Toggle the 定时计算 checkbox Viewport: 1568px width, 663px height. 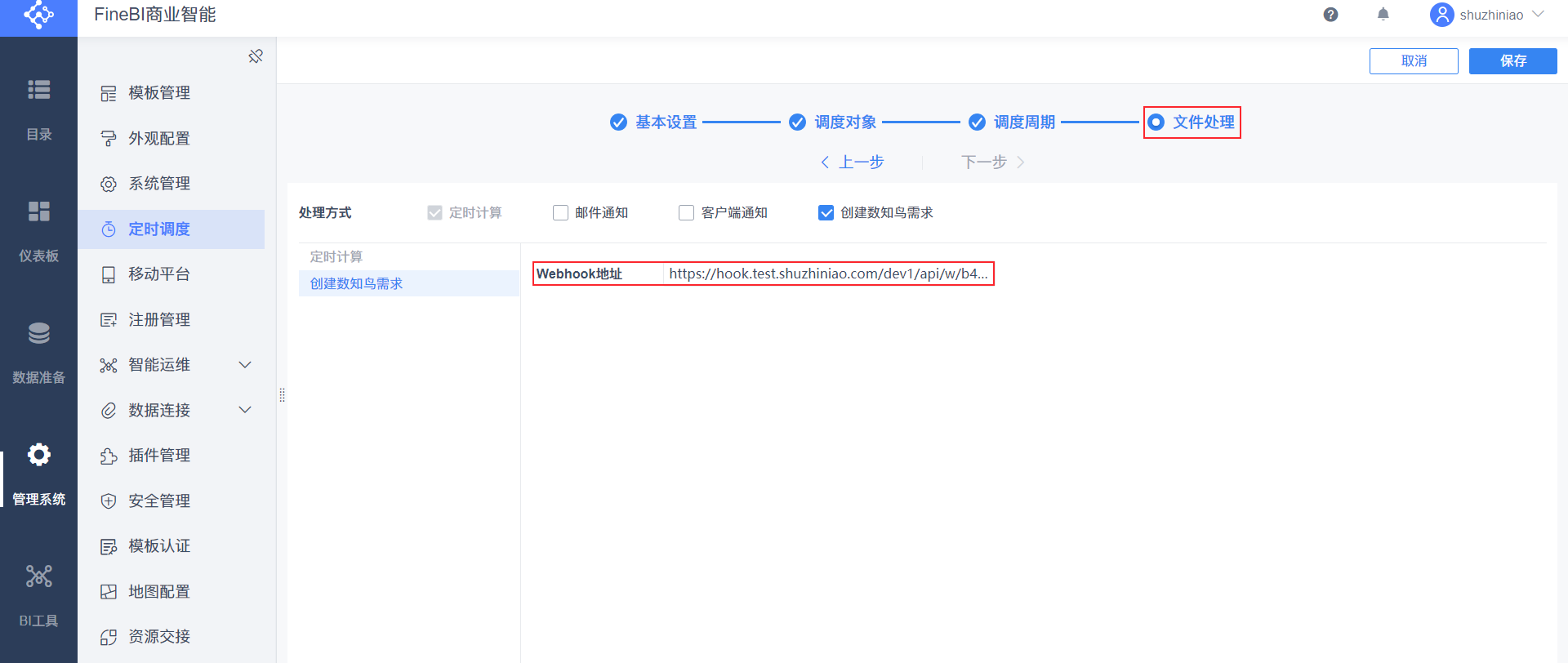(434, 213)
